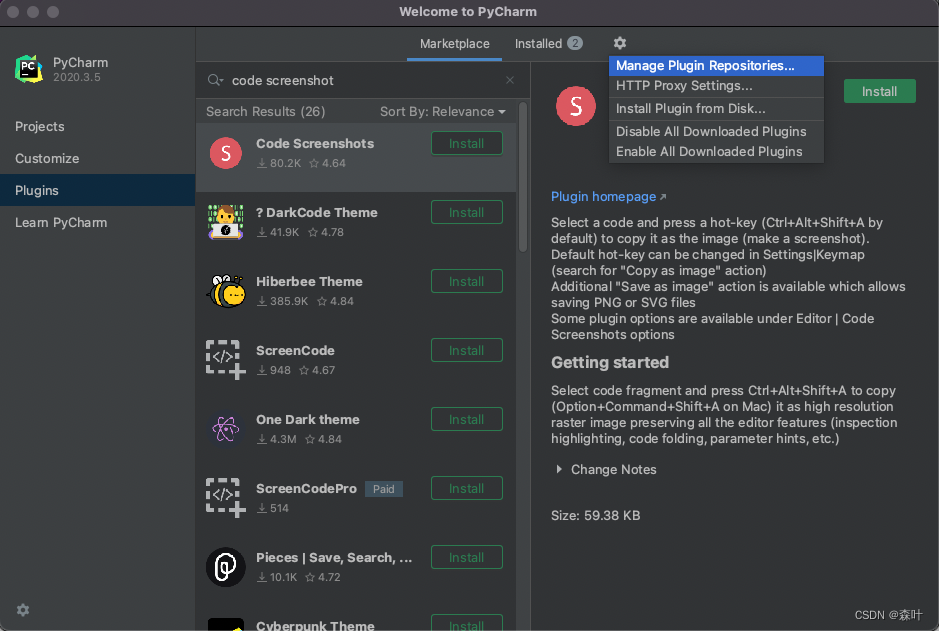Viewport: 939px width, 631px height.
Task: Open Customize in the sidebar
Action: coord(98,159)
